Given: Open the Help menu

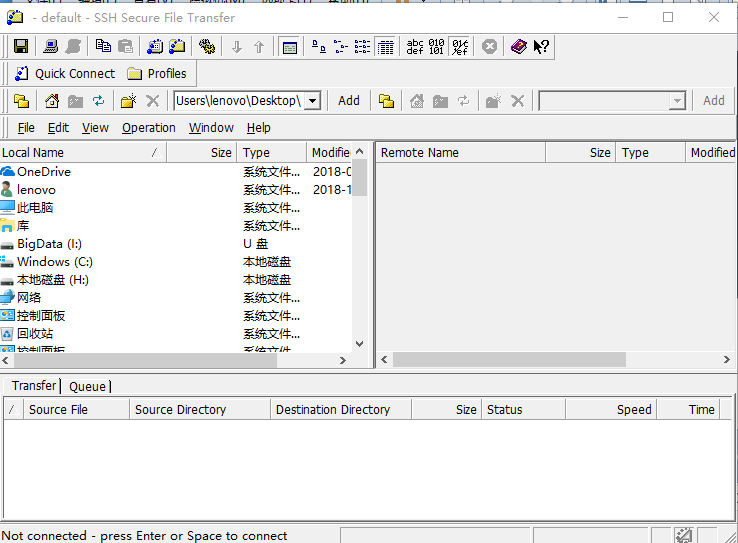Looking at the screenshot, I should coord(259,128).
